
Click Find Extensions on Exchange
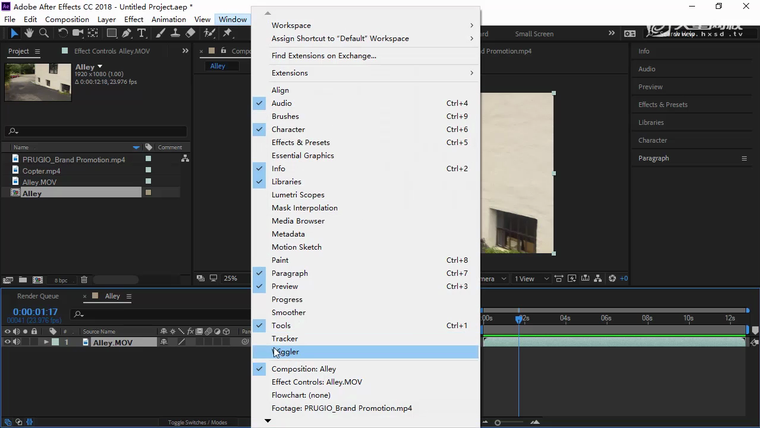pyautogui.click(x=323, y=56)
